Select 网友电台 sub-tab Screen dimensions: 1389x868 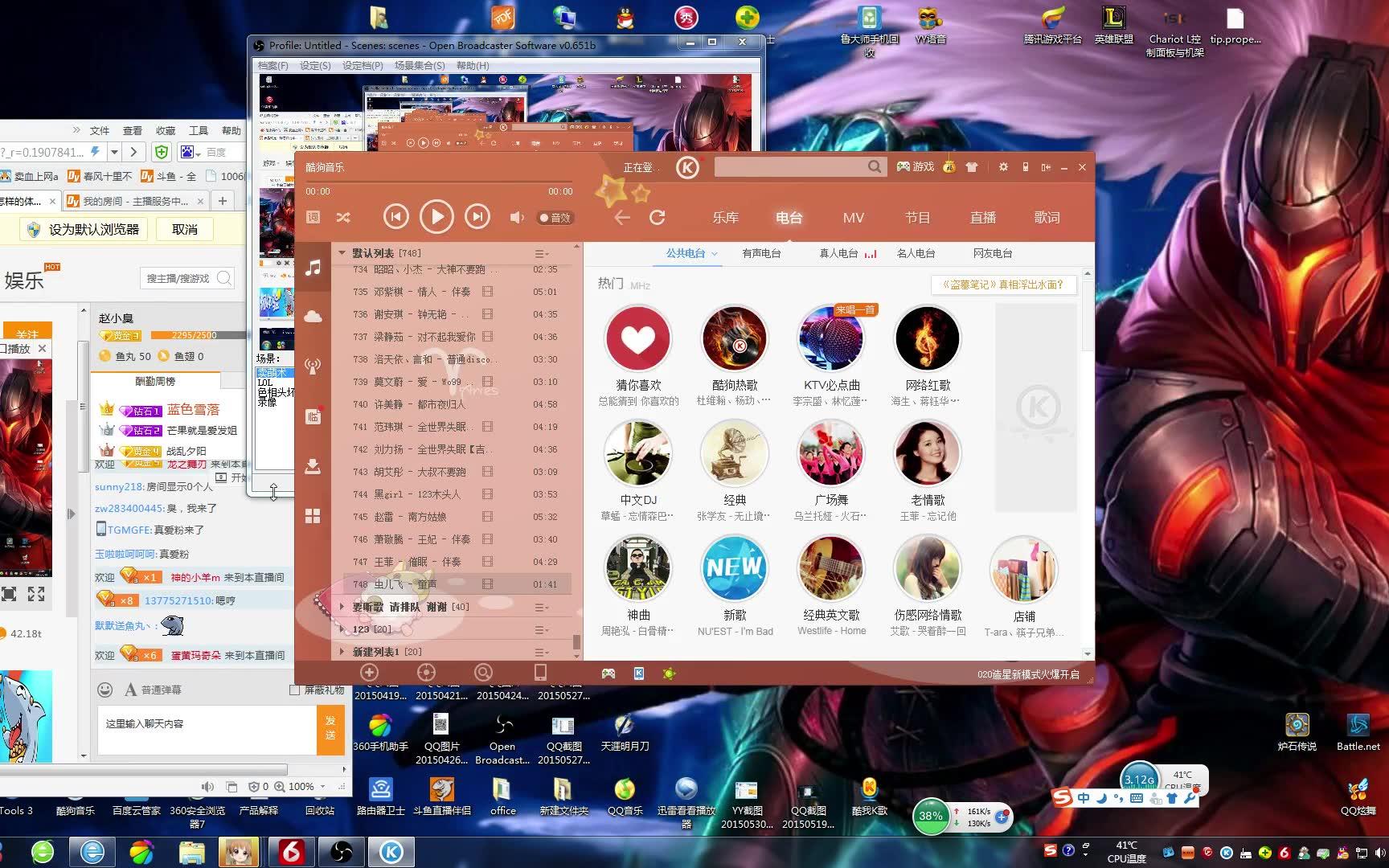pos(993,253)
